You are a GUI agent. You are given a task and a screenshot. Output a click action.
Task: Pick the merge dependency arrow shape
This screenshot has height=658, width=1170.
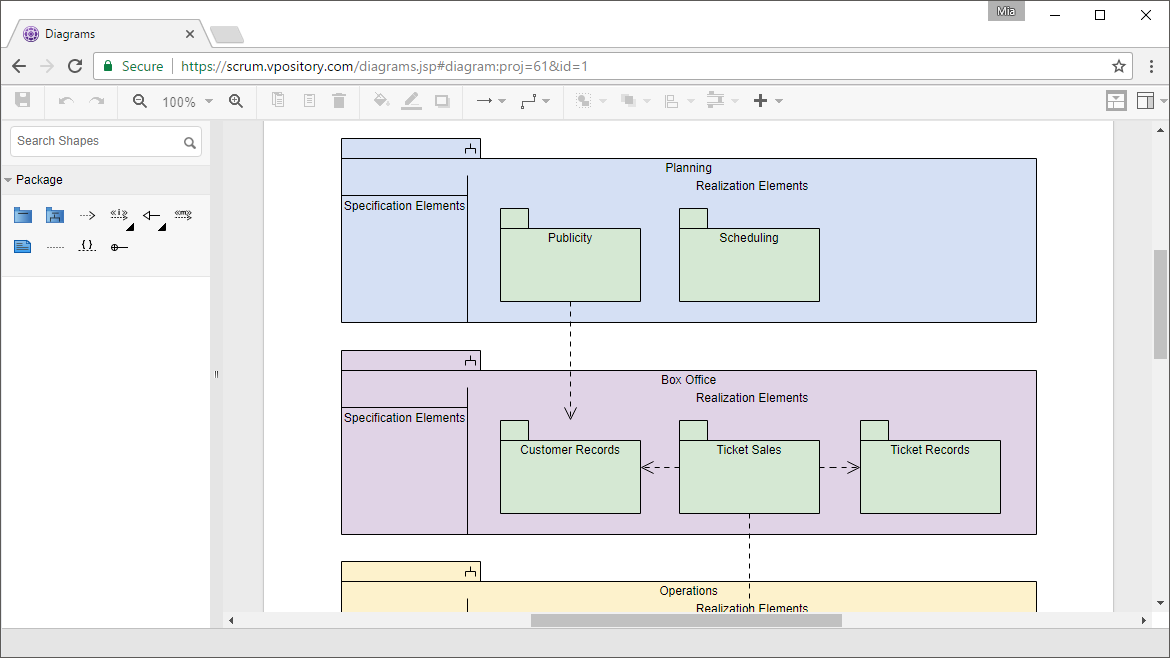click(x=184, y=215)
